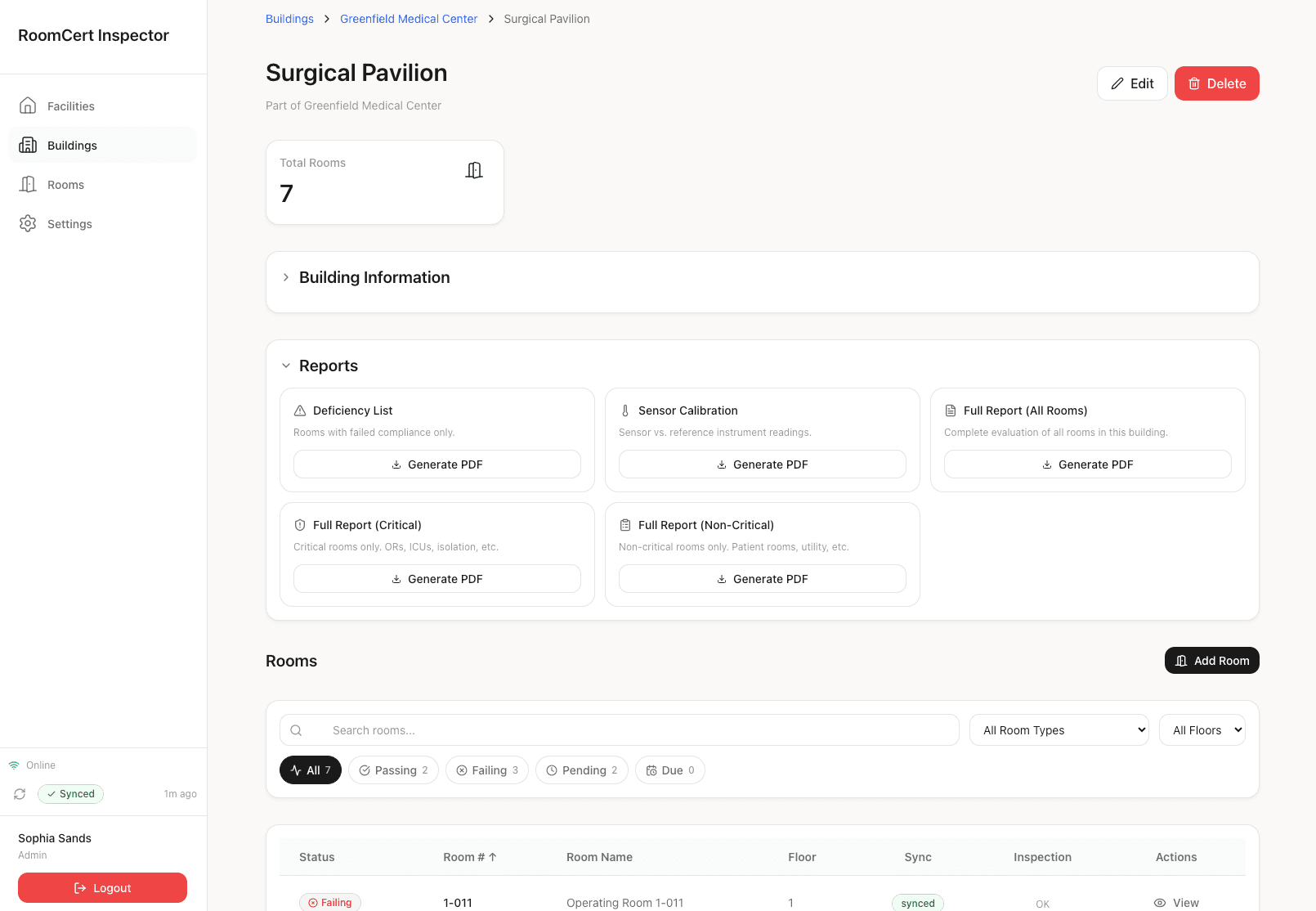Edit the Surgical Pavilion building
Image resolution: width=1316 pixels, height=911 pixels.
pyautogui.click(x=1132, y=83)
